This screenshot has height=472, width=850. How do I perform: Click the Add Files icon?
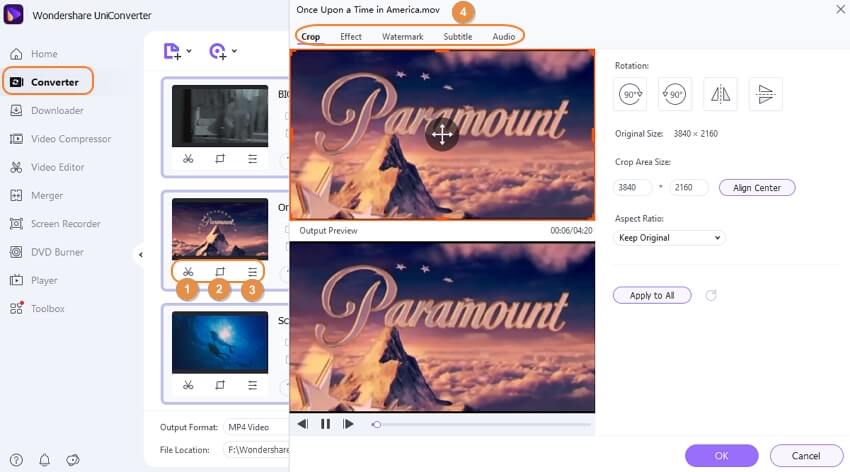[172, 51]
